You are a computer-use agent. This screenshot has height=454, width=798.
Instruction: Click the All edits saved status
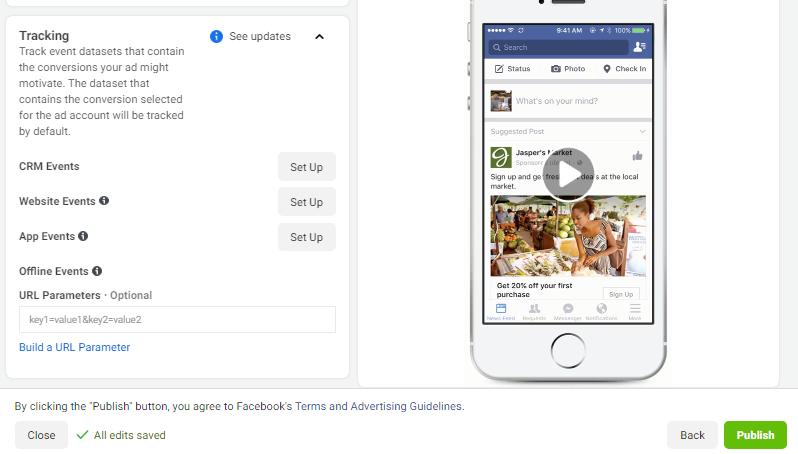(121, 435)
